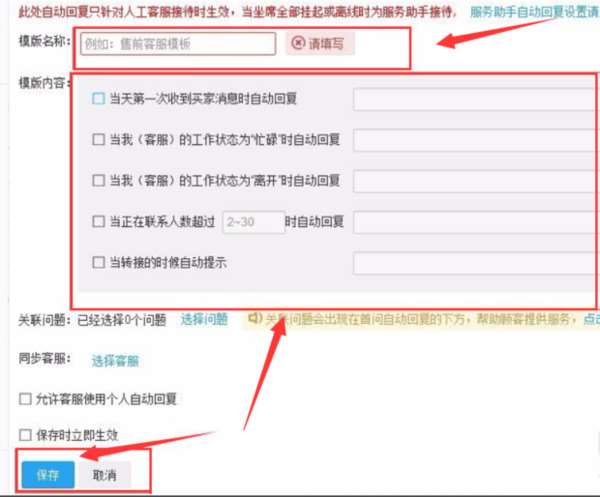
Task: Click the 取消 button
Action: coord(104,475)
